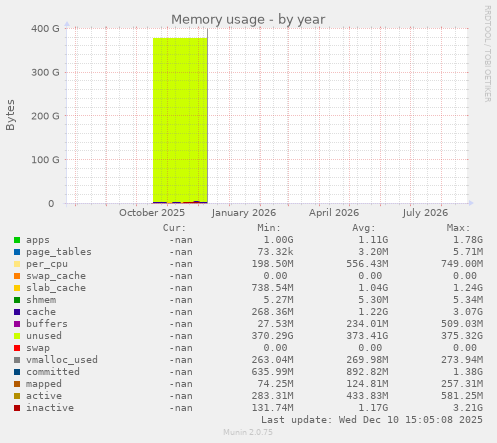Click the vmalloc_used gray legend swatch
Image resolution: width=497 pixels, height=443 pixels.
(x=17, y=360)
